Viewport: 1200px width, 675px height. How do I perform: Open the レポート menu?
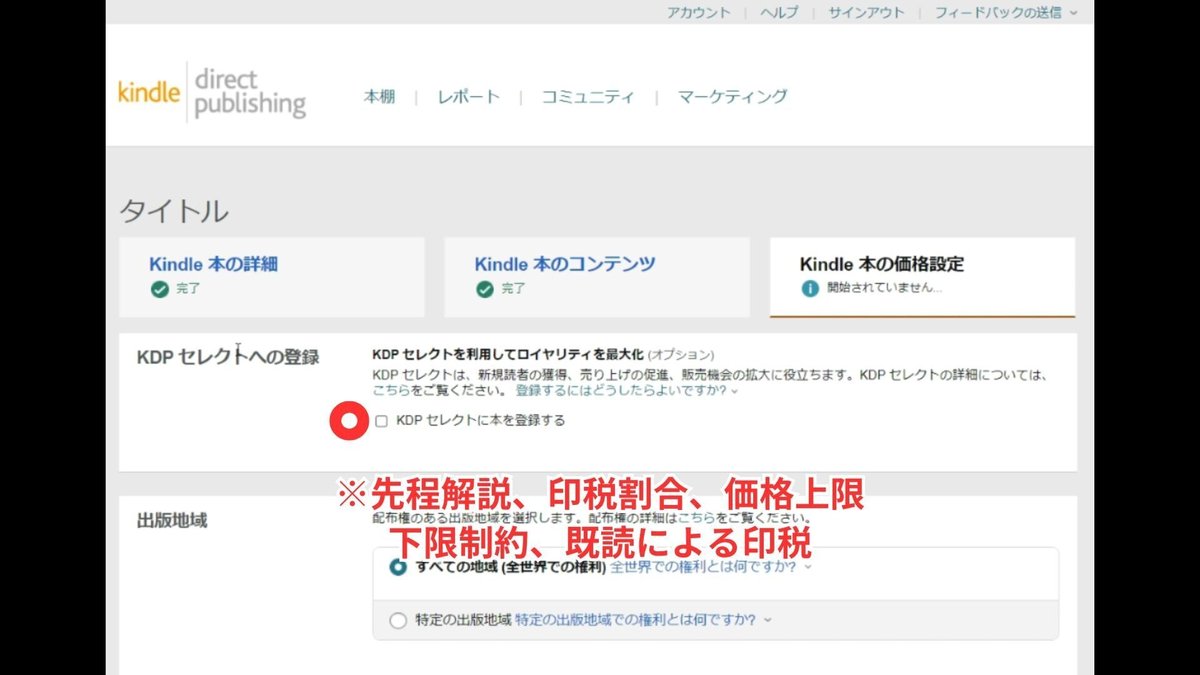click(x=468, y=97)
